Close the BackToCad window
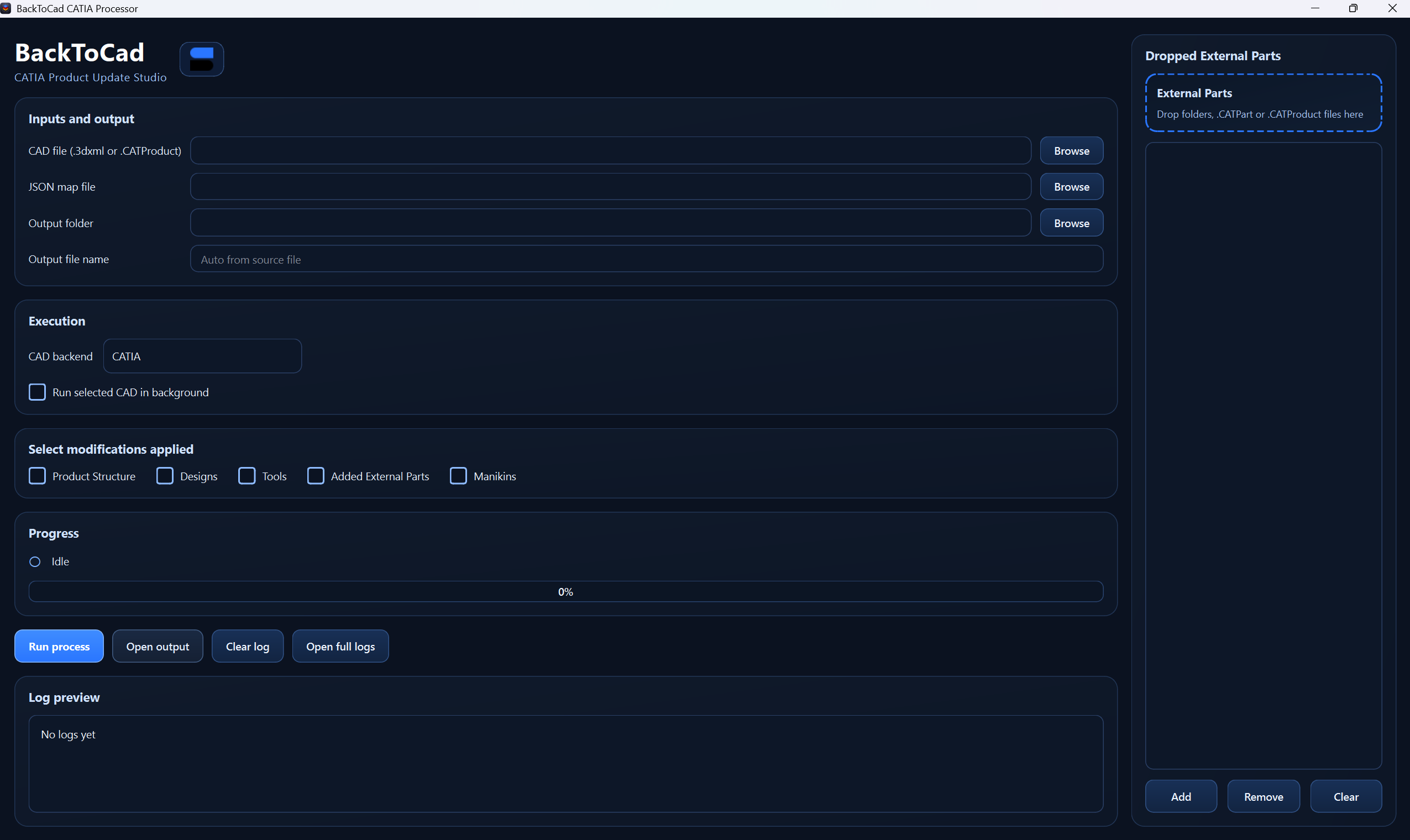This screenshot has width=1410, height=840. tap(1392, 8)
